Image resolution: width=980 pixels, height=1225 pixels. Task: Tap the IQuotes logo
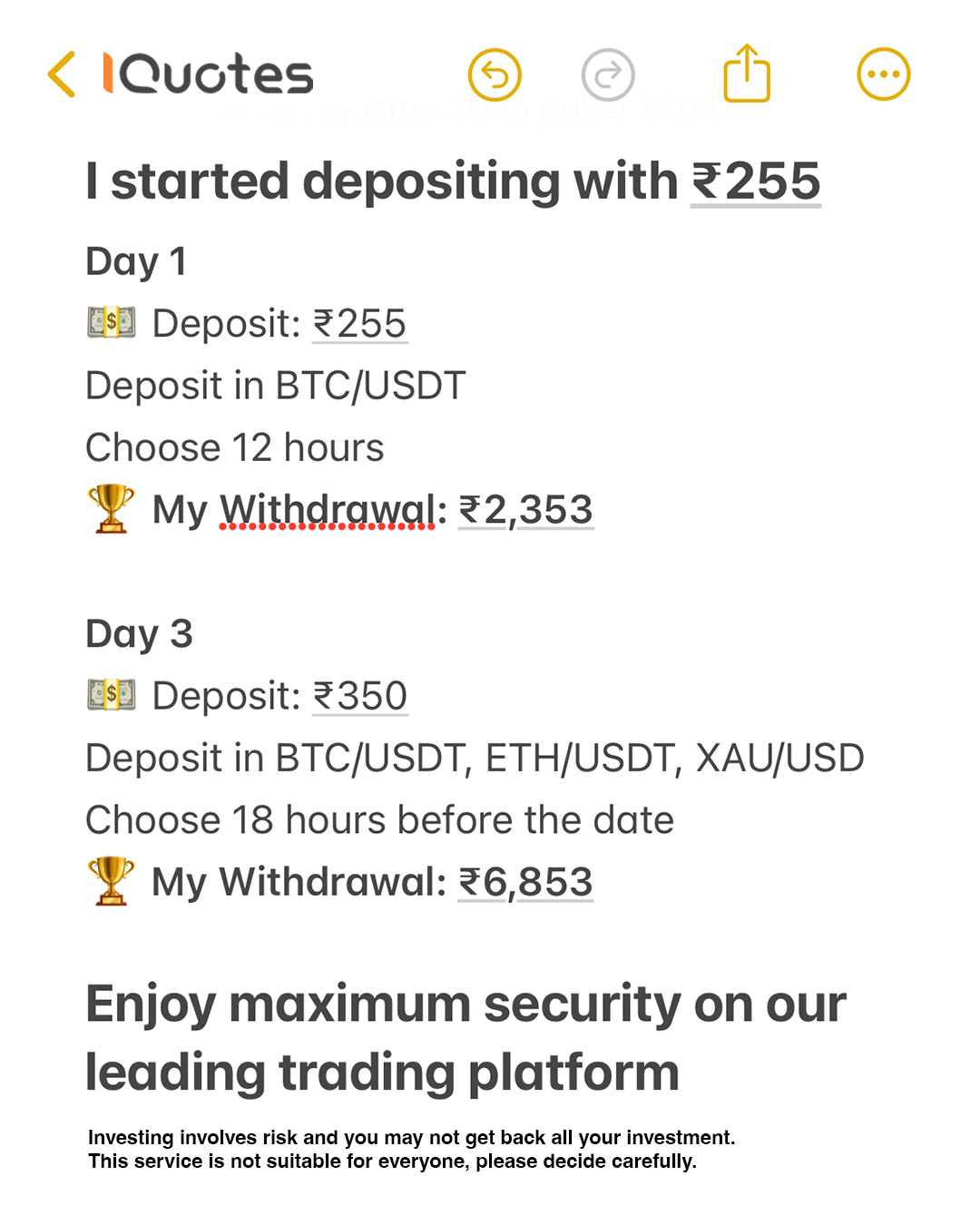[208, 74]
